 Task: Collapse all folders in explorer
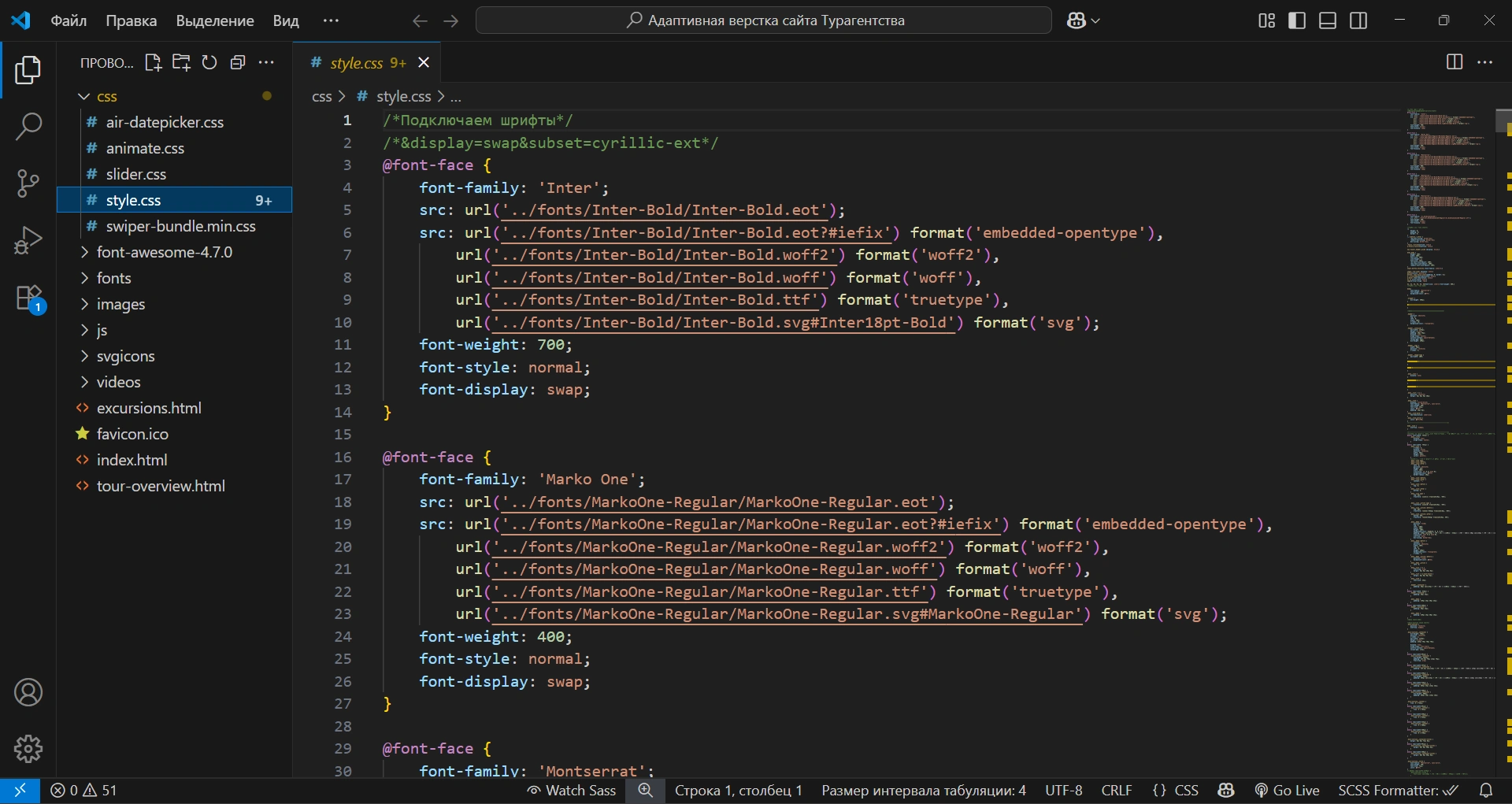(238, 63)
